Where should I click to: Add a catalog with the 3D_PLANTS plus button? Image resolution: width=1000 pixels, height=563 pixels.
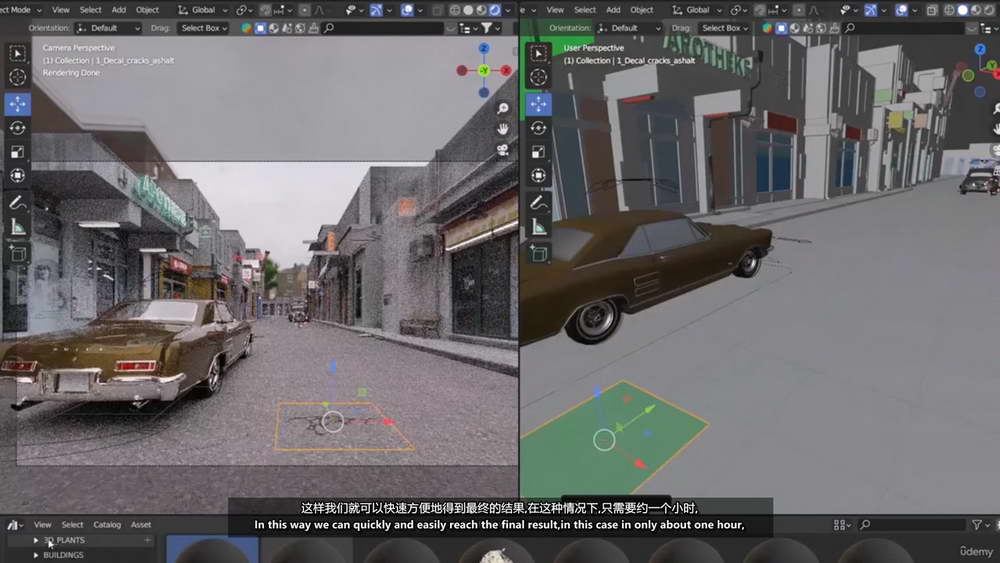147,540
